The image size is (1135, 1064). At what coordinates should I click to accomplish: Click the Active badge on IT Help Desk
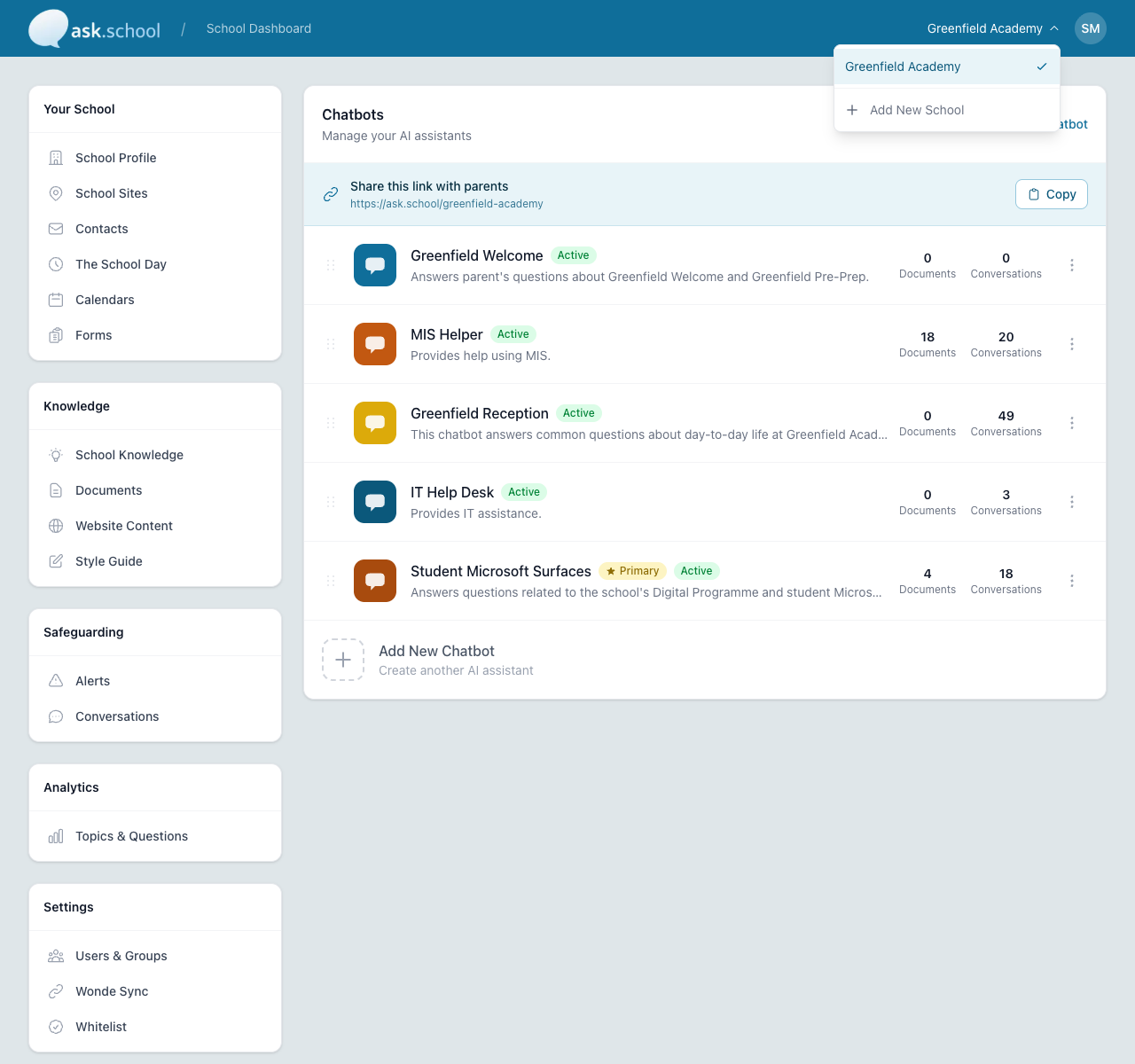524,492
